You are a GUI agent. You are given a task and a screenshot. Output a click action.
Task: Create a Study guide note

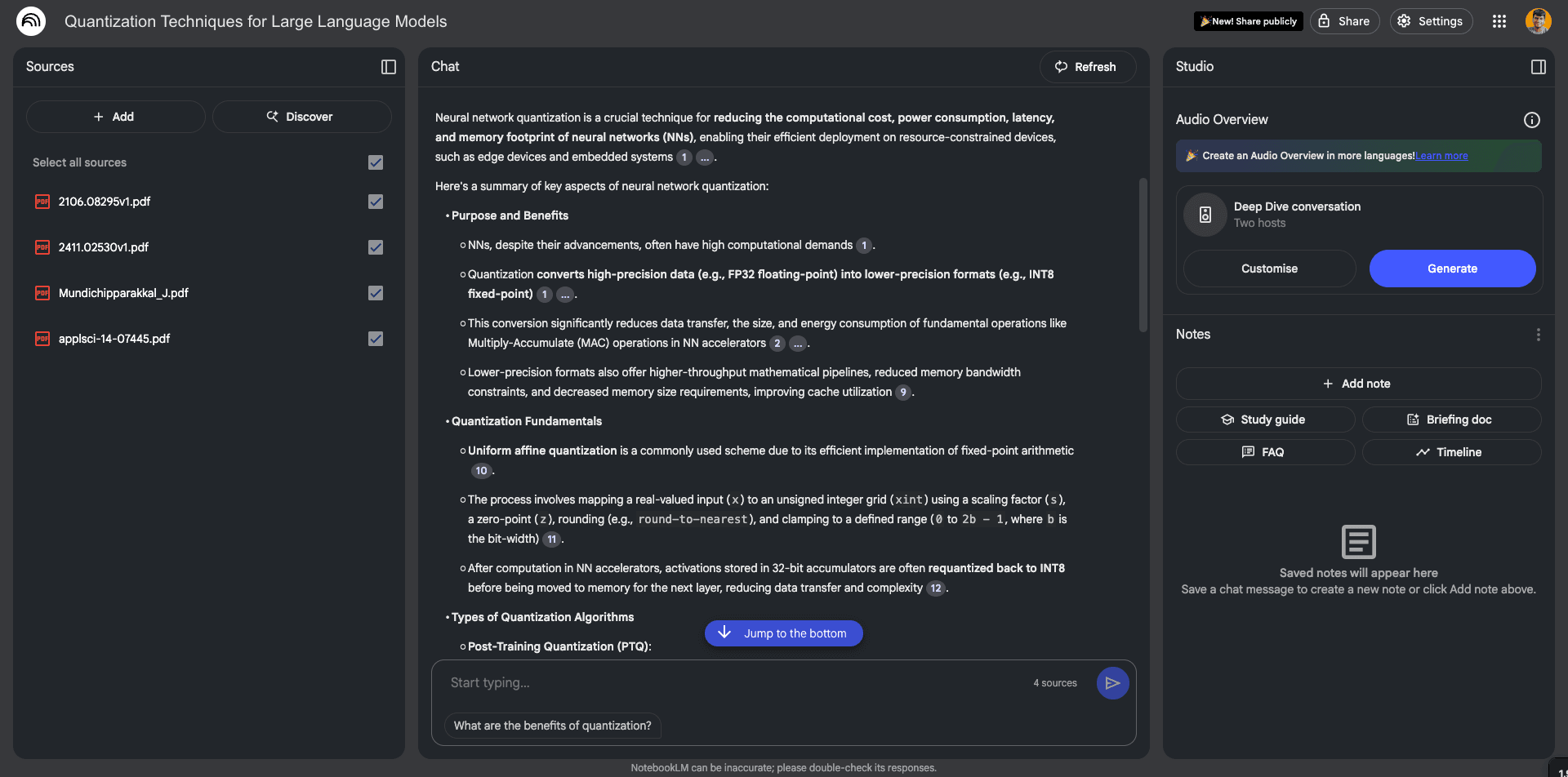click(1264, 419)
